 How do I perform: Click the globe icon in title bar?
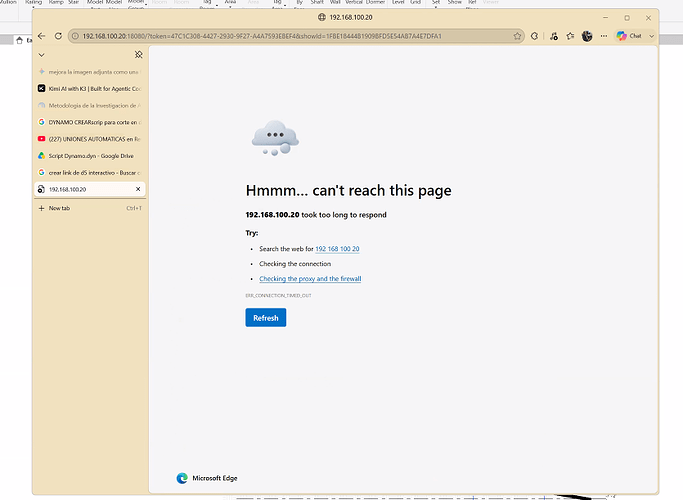pos(321,17)
